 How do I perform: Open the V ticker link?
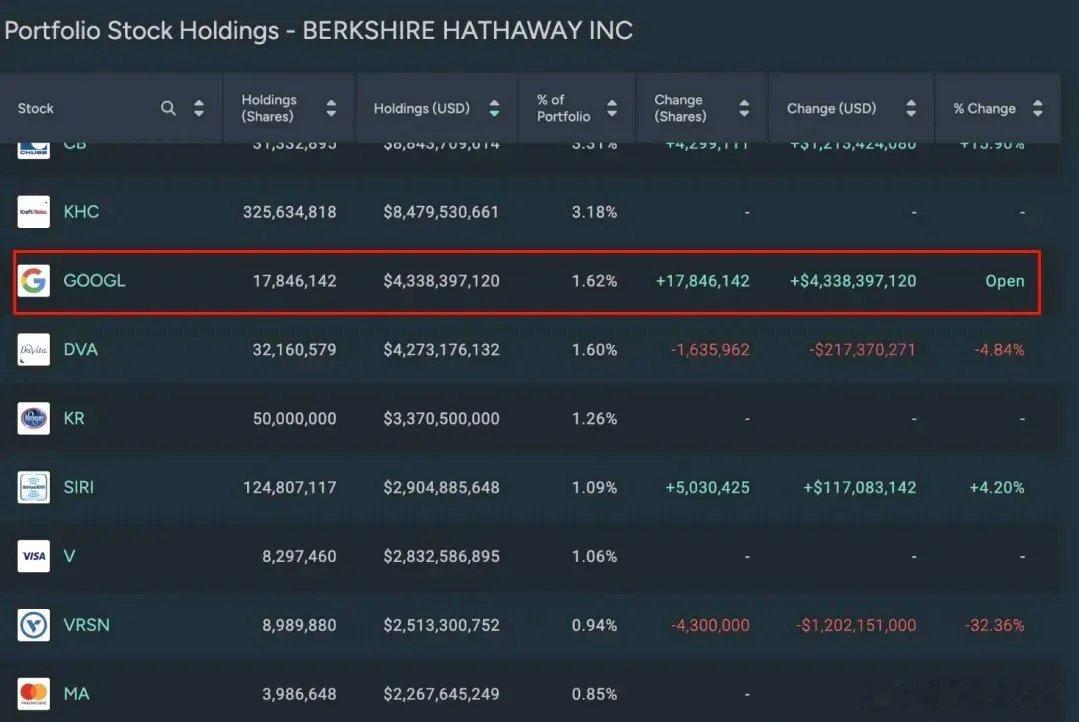pyautogui.click(x=69, y=556)
